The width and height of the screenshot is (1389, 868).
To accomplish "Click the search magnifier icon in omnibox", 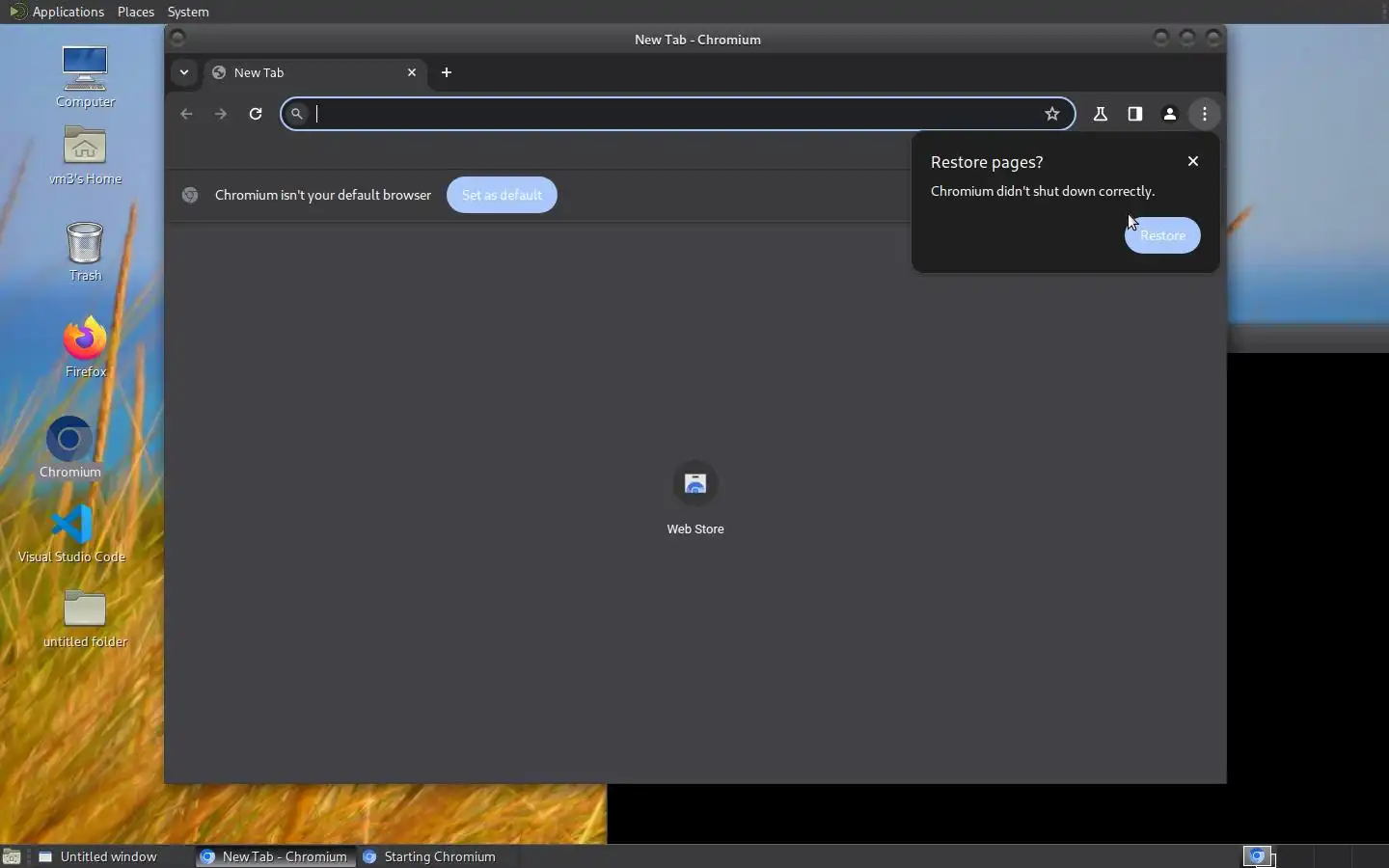I will (x=297, y=114).
